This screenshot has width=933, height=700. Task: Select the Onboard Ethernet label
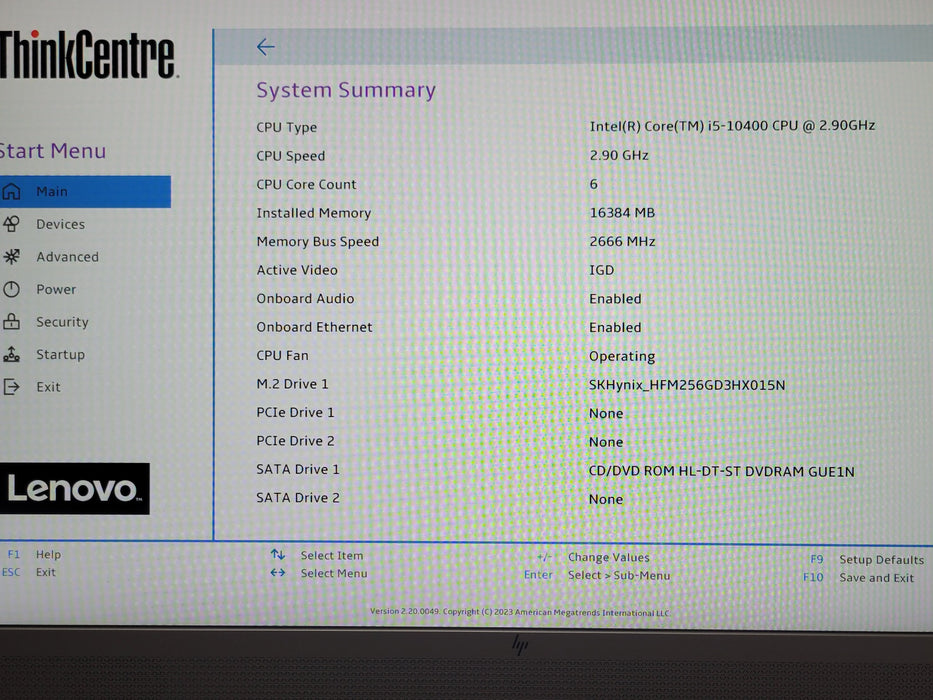pyautogui.click(x=314, y=327)
